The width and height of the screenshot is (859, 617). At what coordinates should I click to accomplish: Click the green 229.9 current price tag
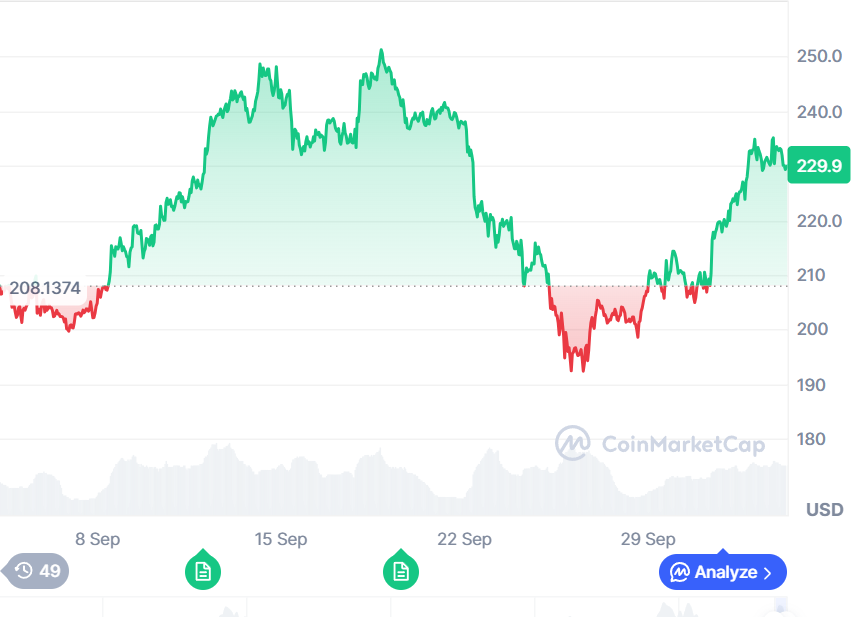click(818, 167)
